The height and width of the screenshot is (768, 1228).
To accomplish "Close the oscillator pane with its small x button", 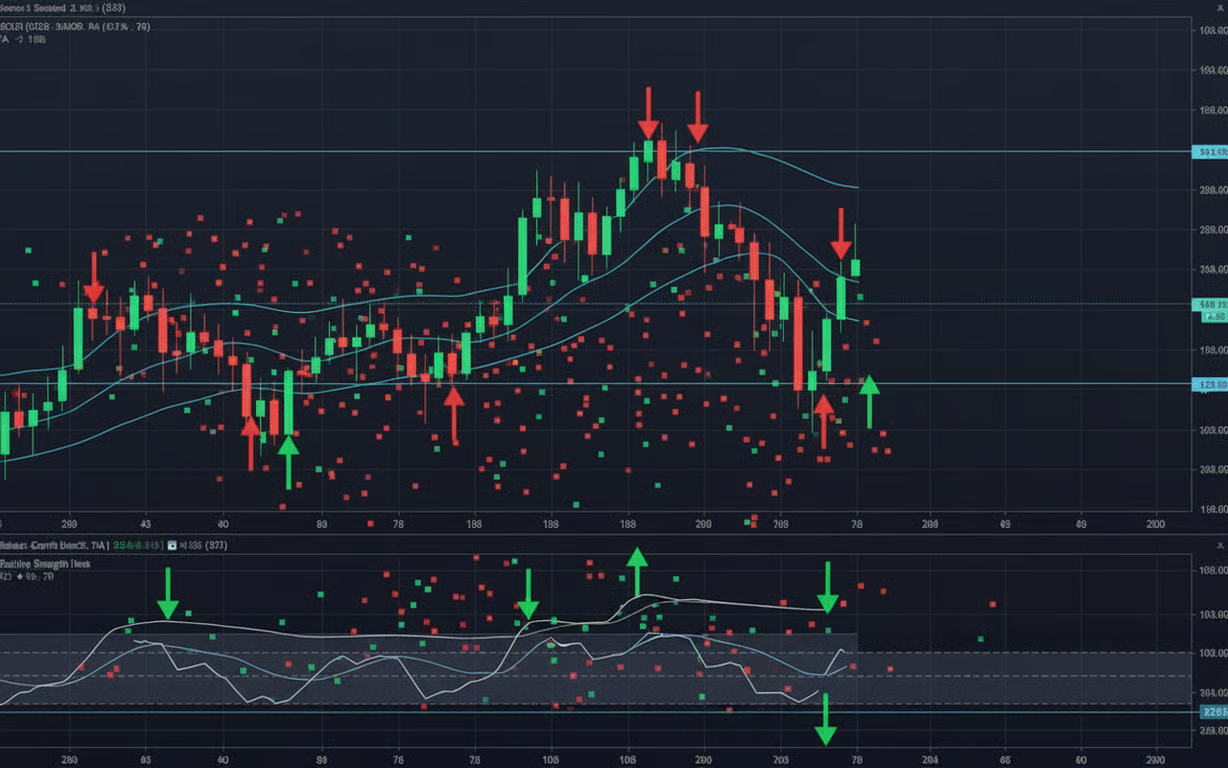I will pyautogui.click(x=1219, y=546).
